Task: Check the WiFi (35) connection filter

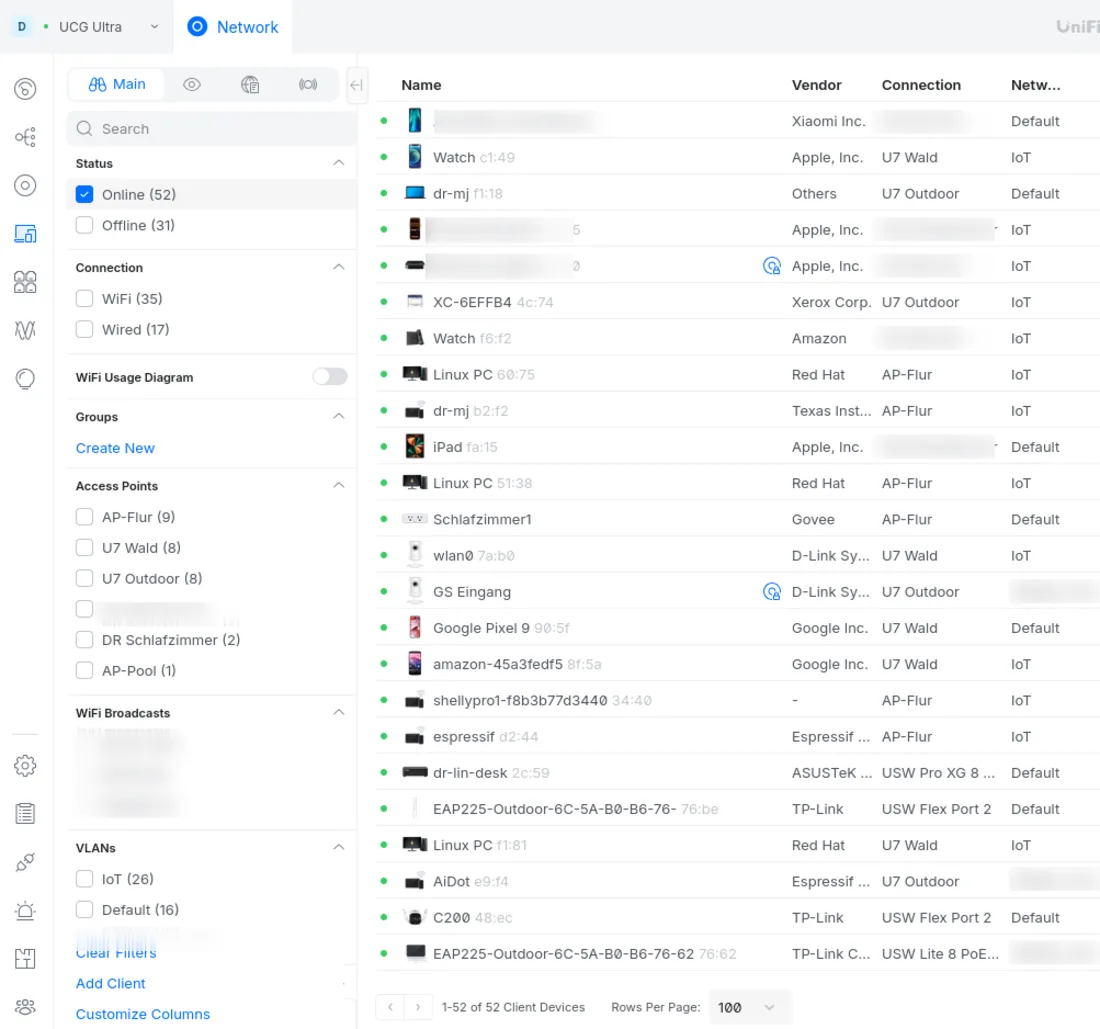Action: tap(84, 299)
